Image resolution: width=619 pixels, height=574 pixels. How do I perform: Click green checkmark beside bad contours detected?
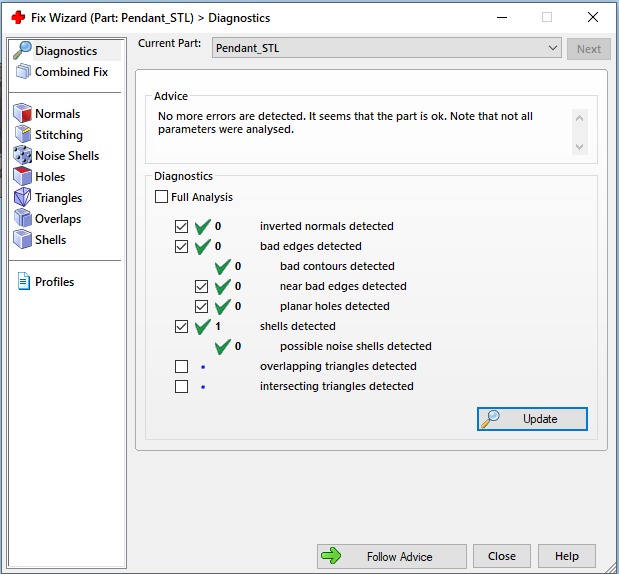(223, 266)
